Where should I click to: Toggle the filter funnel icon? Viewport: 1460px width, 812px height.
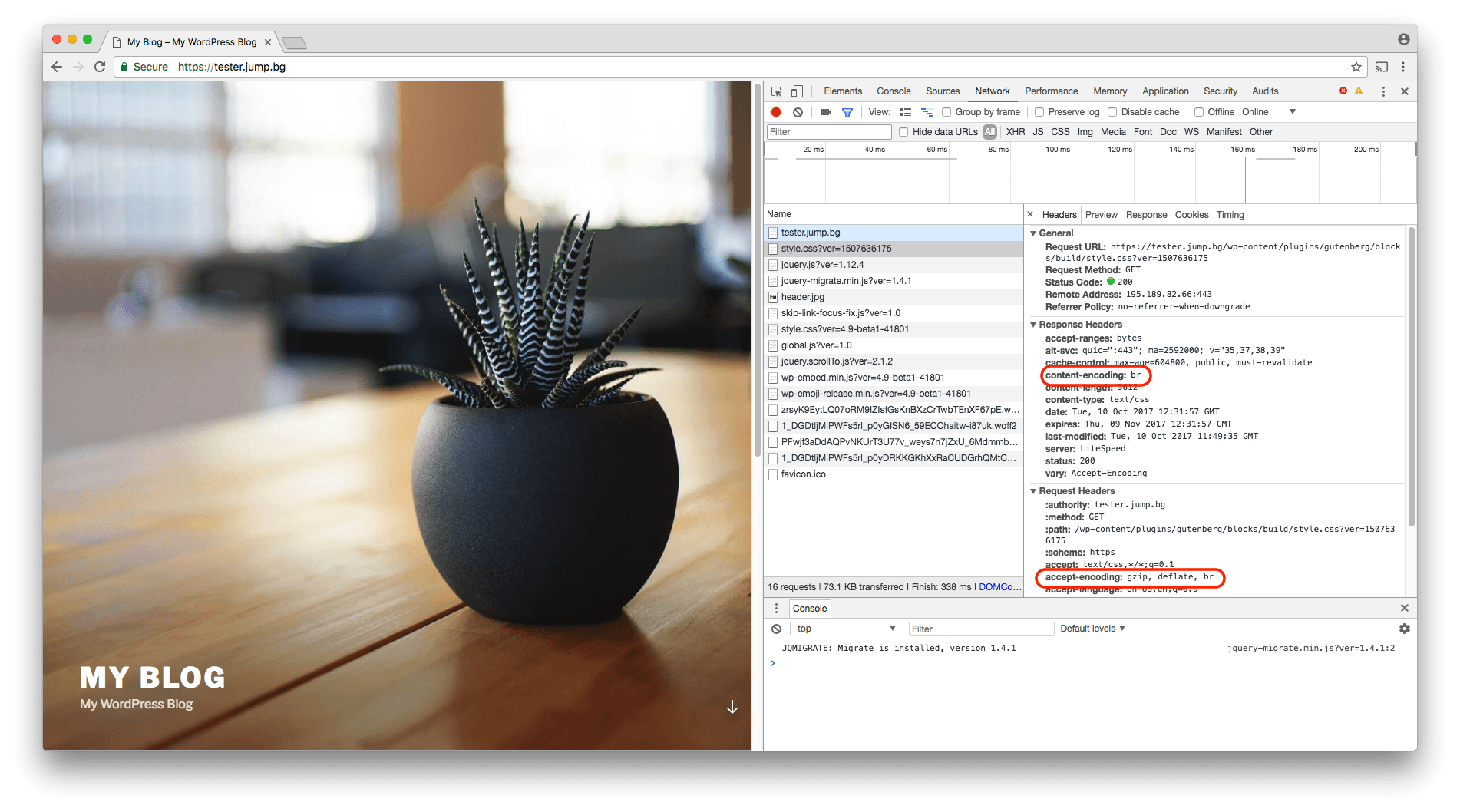click(x=847, y=112)
